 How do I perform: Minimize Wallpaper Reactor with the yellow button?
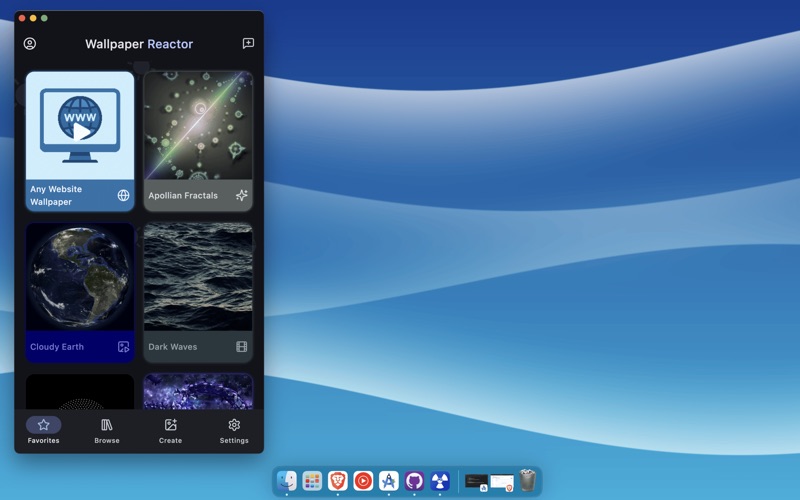(x=33, y=18)
